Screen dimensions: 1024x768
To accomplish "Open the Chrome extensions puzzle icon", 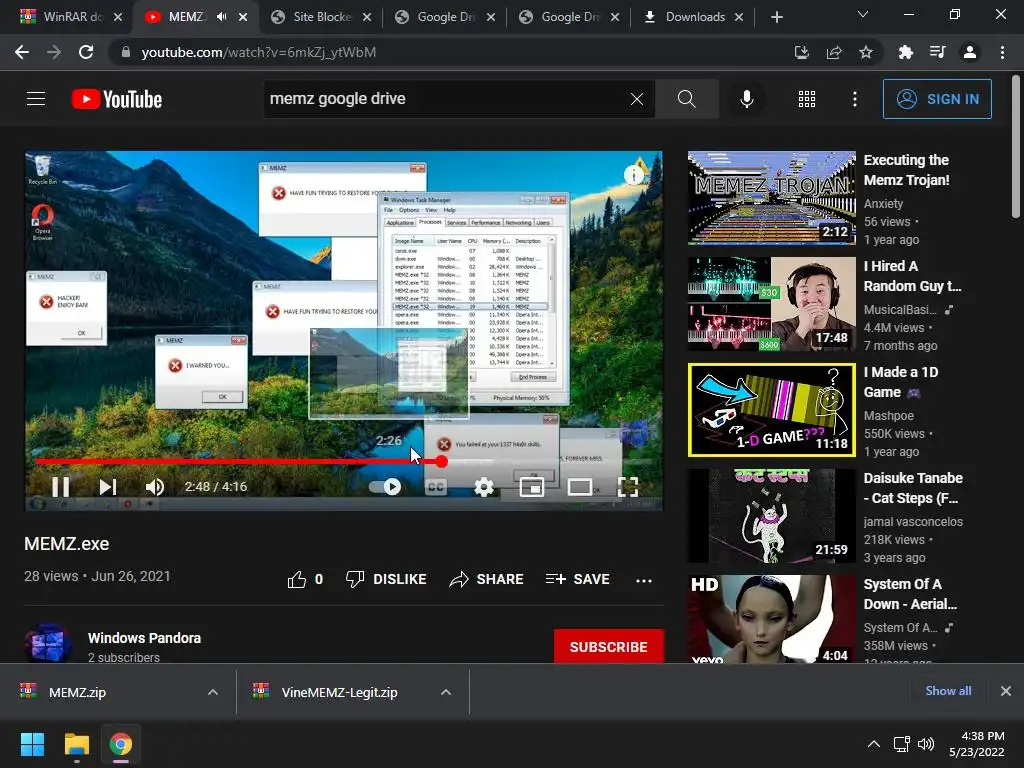I will coord(905,52).
